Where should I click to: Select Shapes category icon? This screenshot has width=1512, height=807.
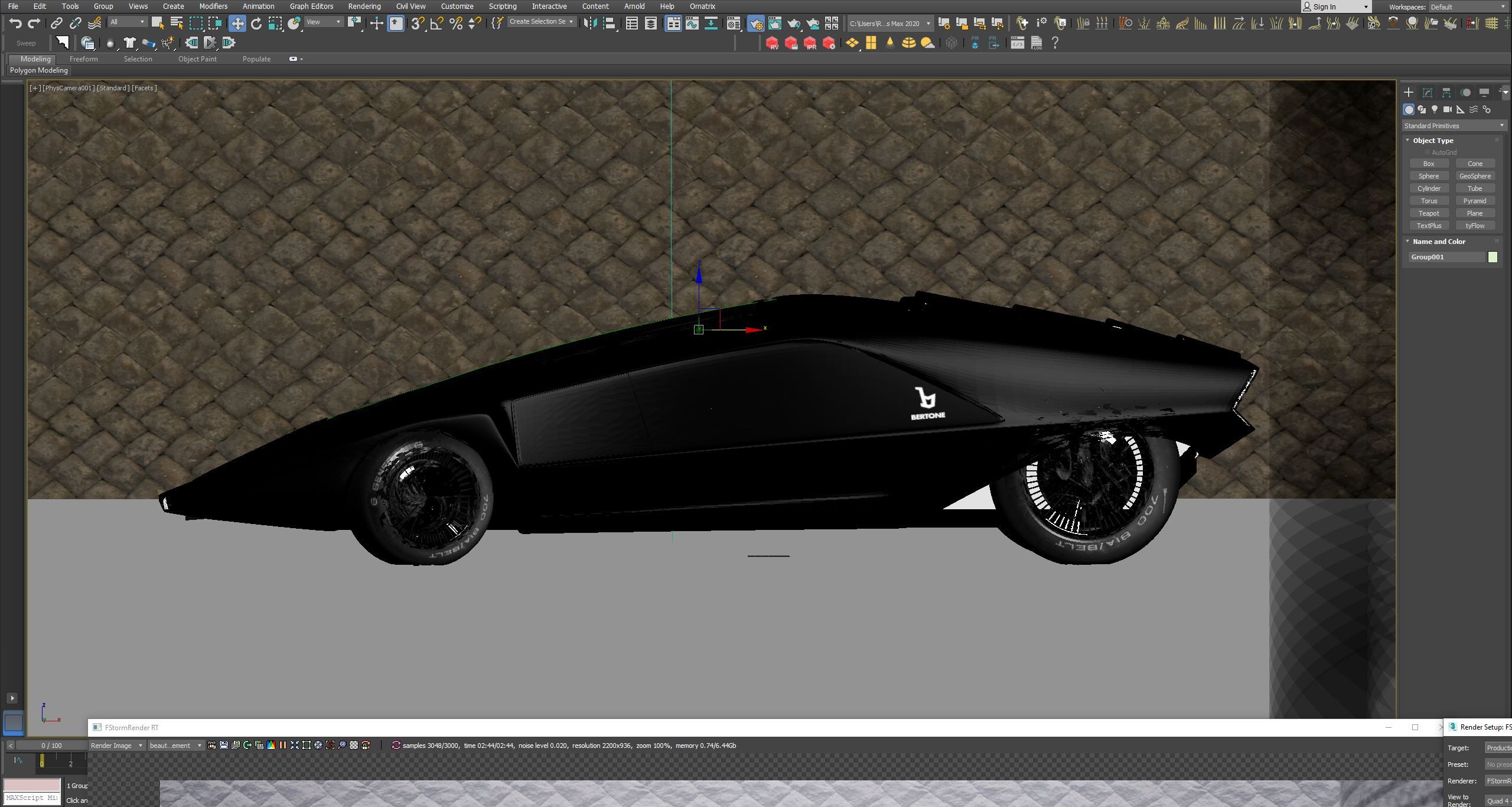coord(1422,109)
